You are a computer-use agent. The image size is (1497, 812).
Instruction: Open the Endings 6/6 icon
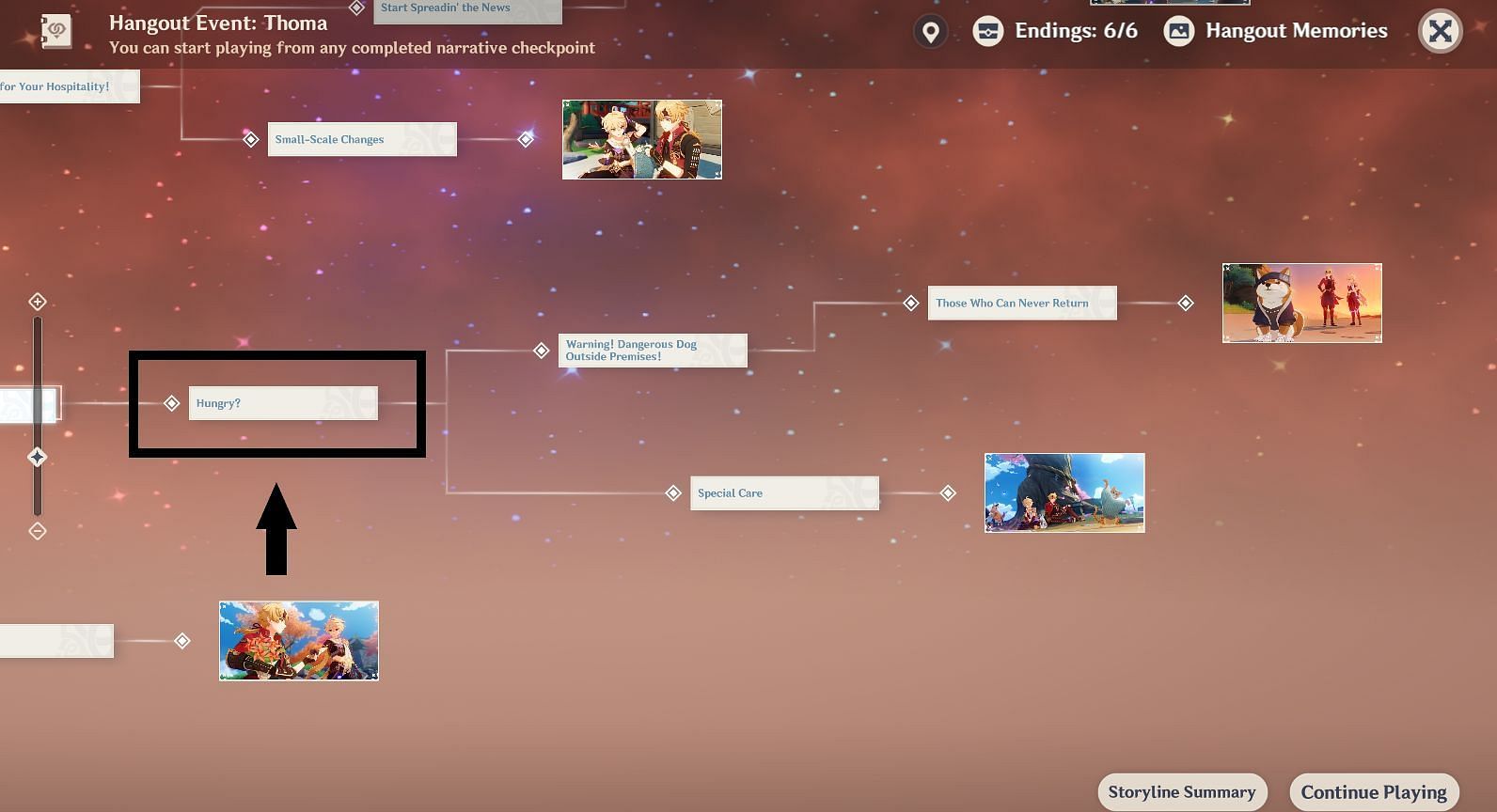click(x=987, y=31)
